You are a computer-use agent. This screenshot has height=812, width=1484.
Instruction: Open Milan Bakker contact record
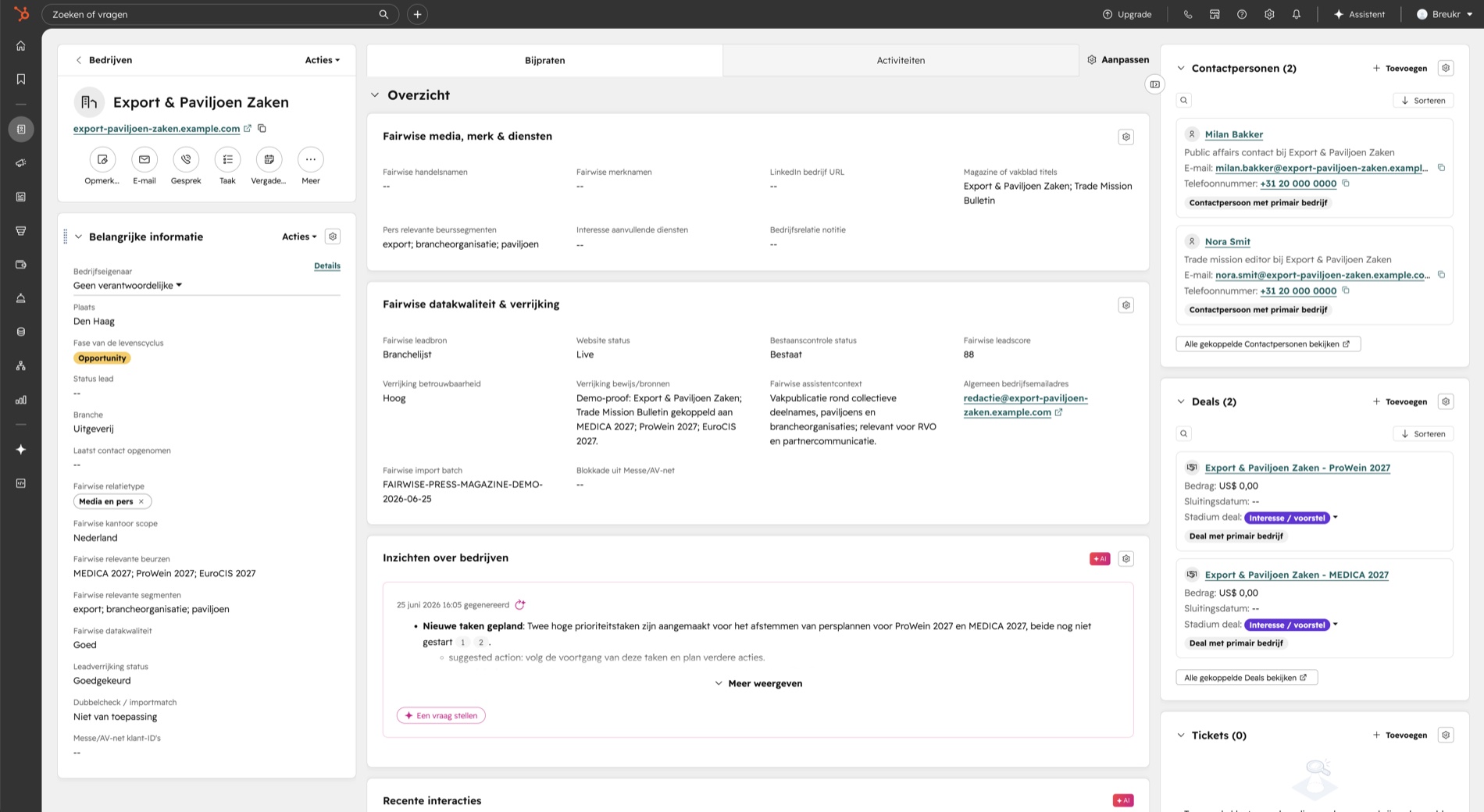click(x=1233, y=134)
